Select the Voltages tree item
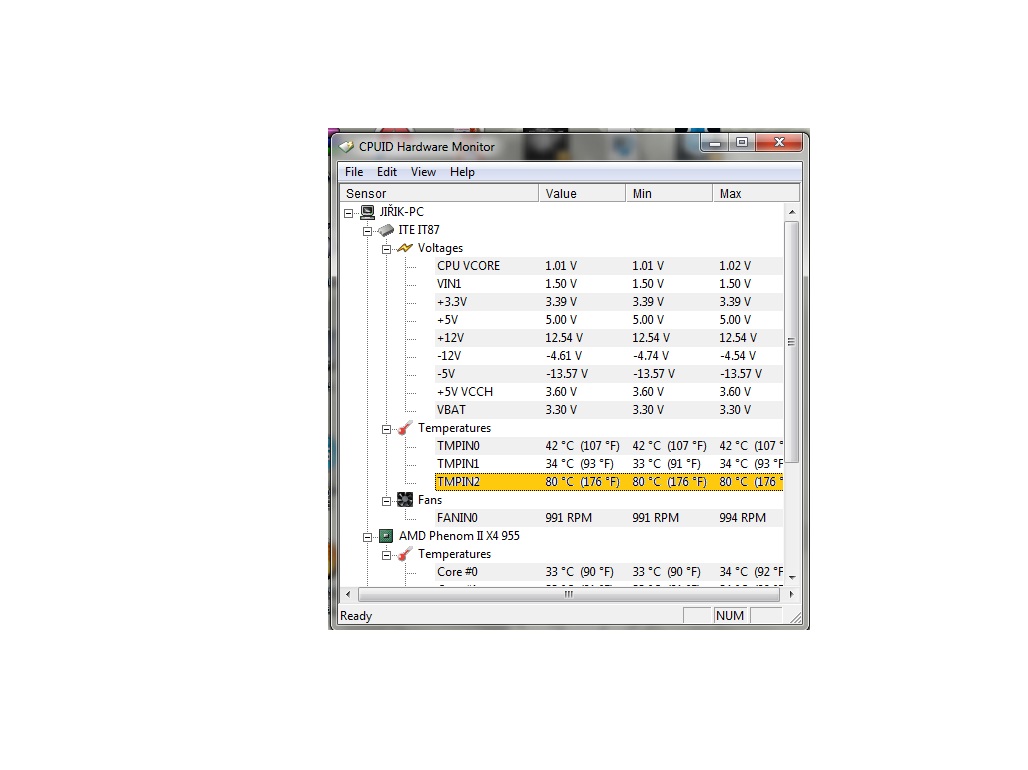 (440, 248)
